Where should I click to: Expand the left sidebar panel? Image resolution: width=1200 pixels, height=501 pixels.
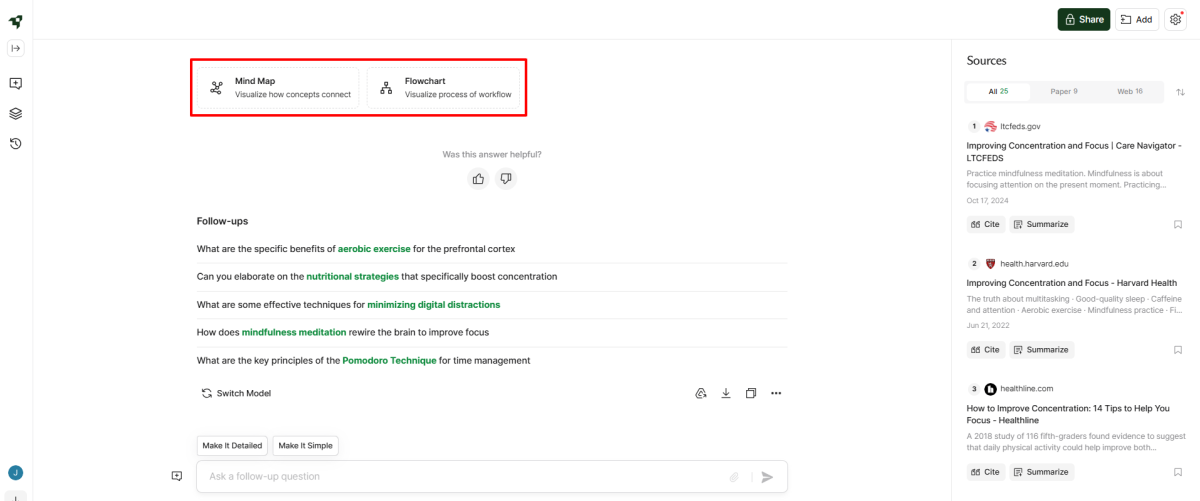pyautogui.click(x=16, y=48)
